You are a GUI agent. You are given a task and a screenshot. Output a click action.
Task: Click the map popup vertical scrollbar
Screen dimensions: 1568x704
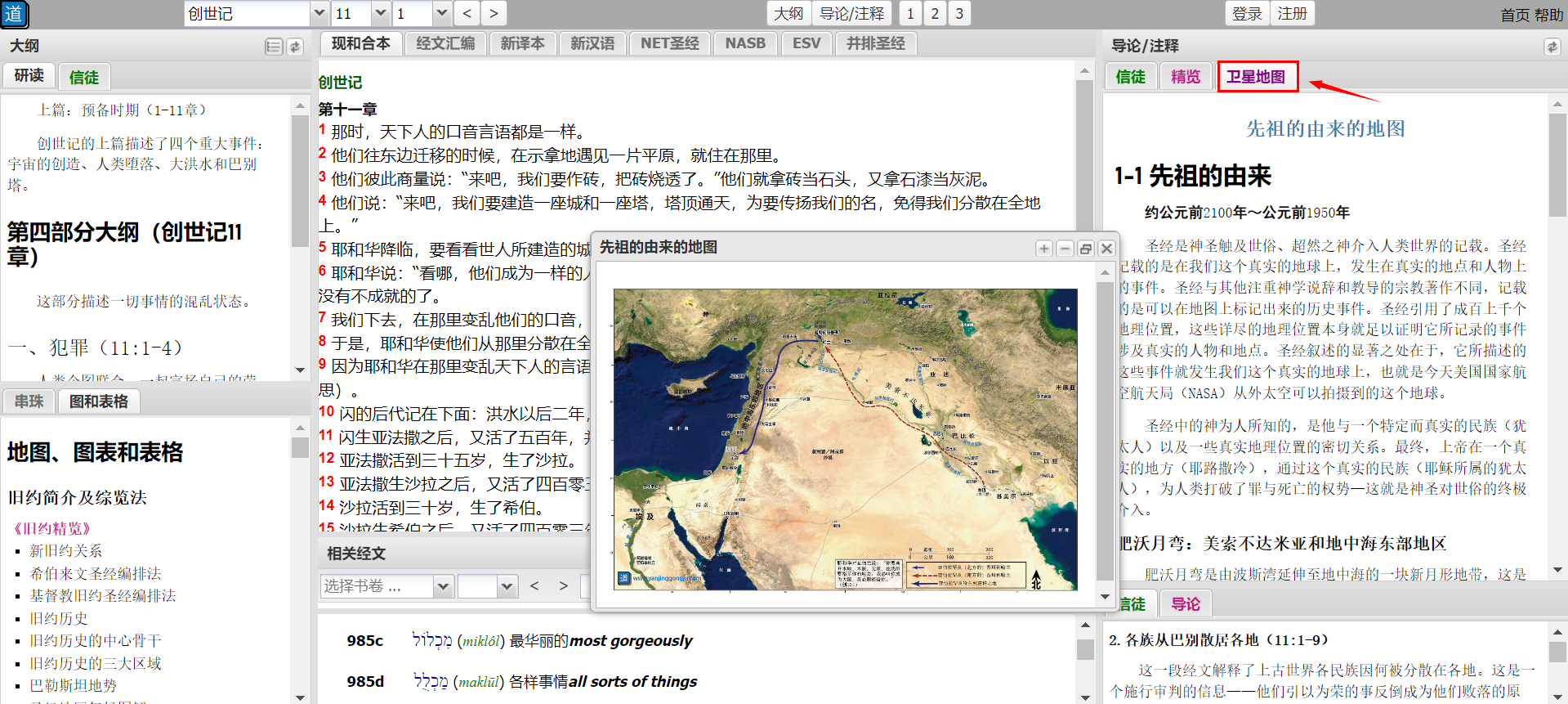[x=1105, y=433]
